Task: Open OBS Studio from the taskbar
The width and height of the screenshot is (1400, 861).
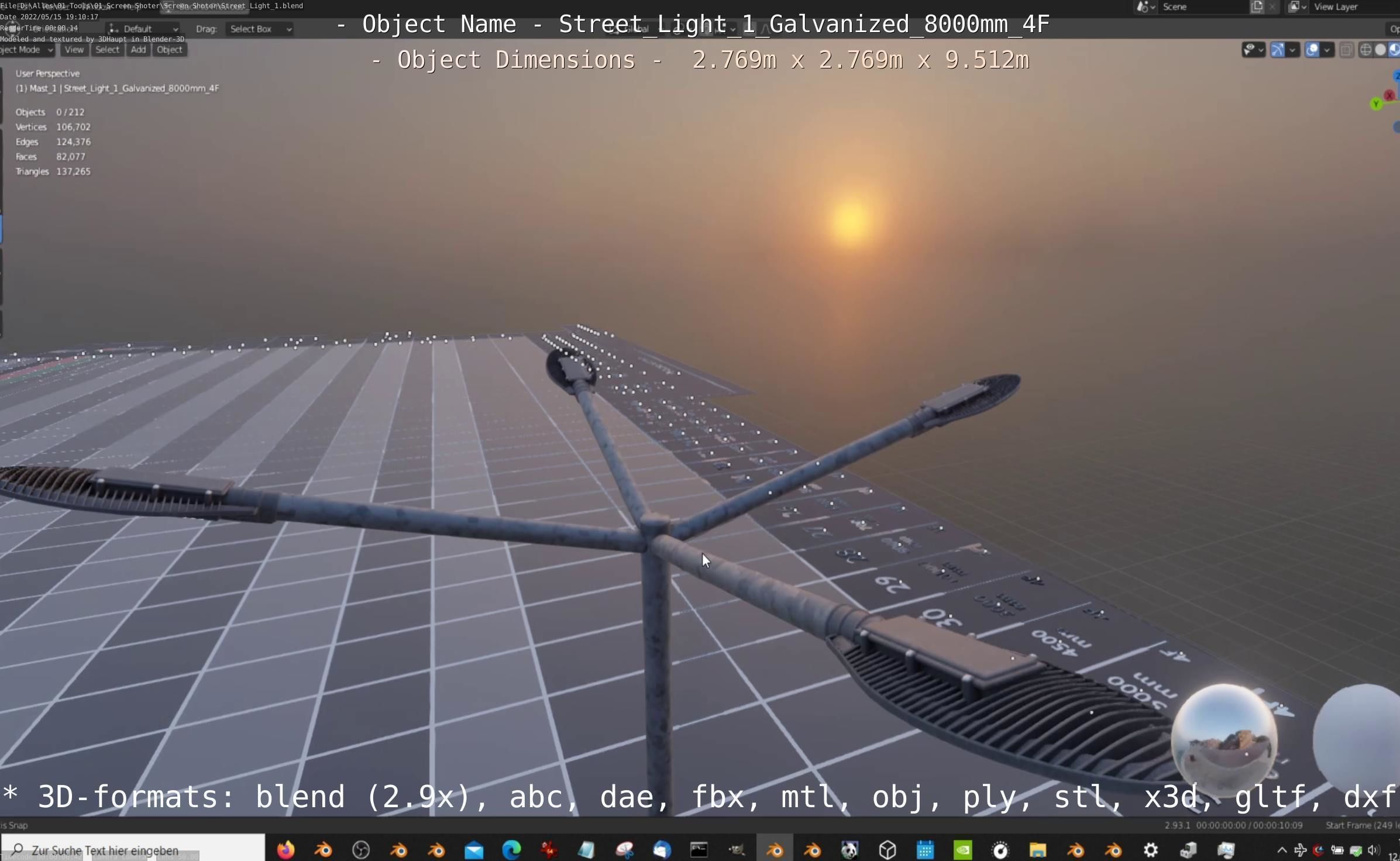Action: (x=361, y=849)
